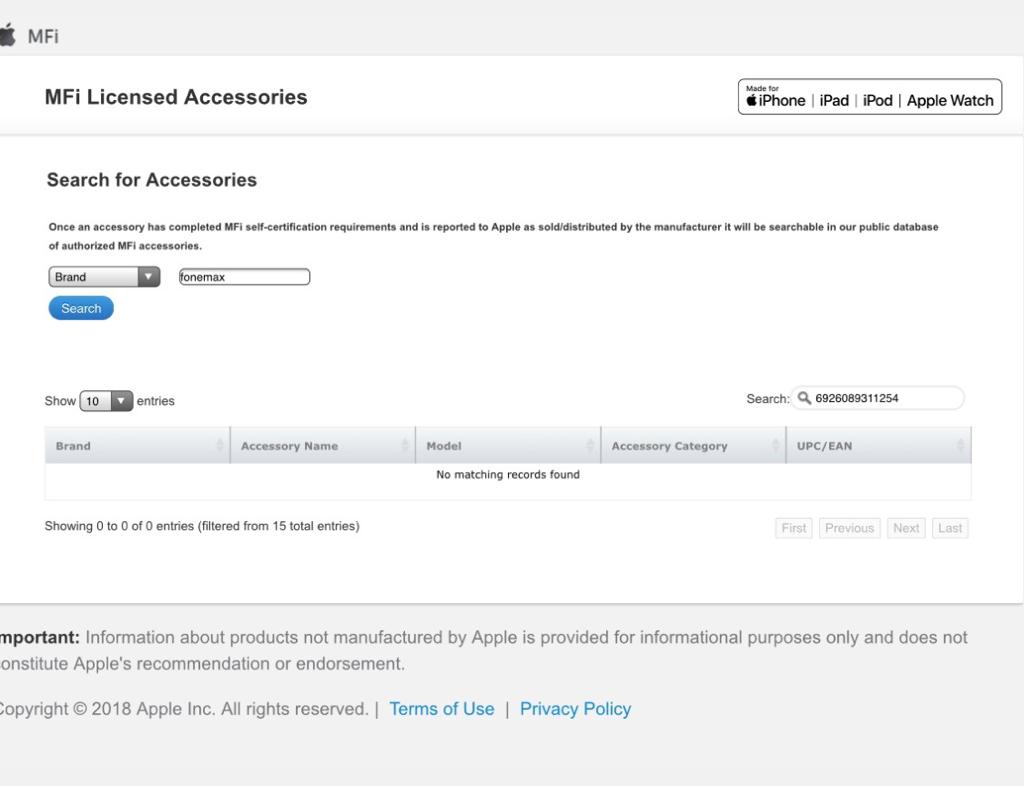Sort by Accessory Name column arrows
Screen dimensions: 1024x786
point(404,445)
